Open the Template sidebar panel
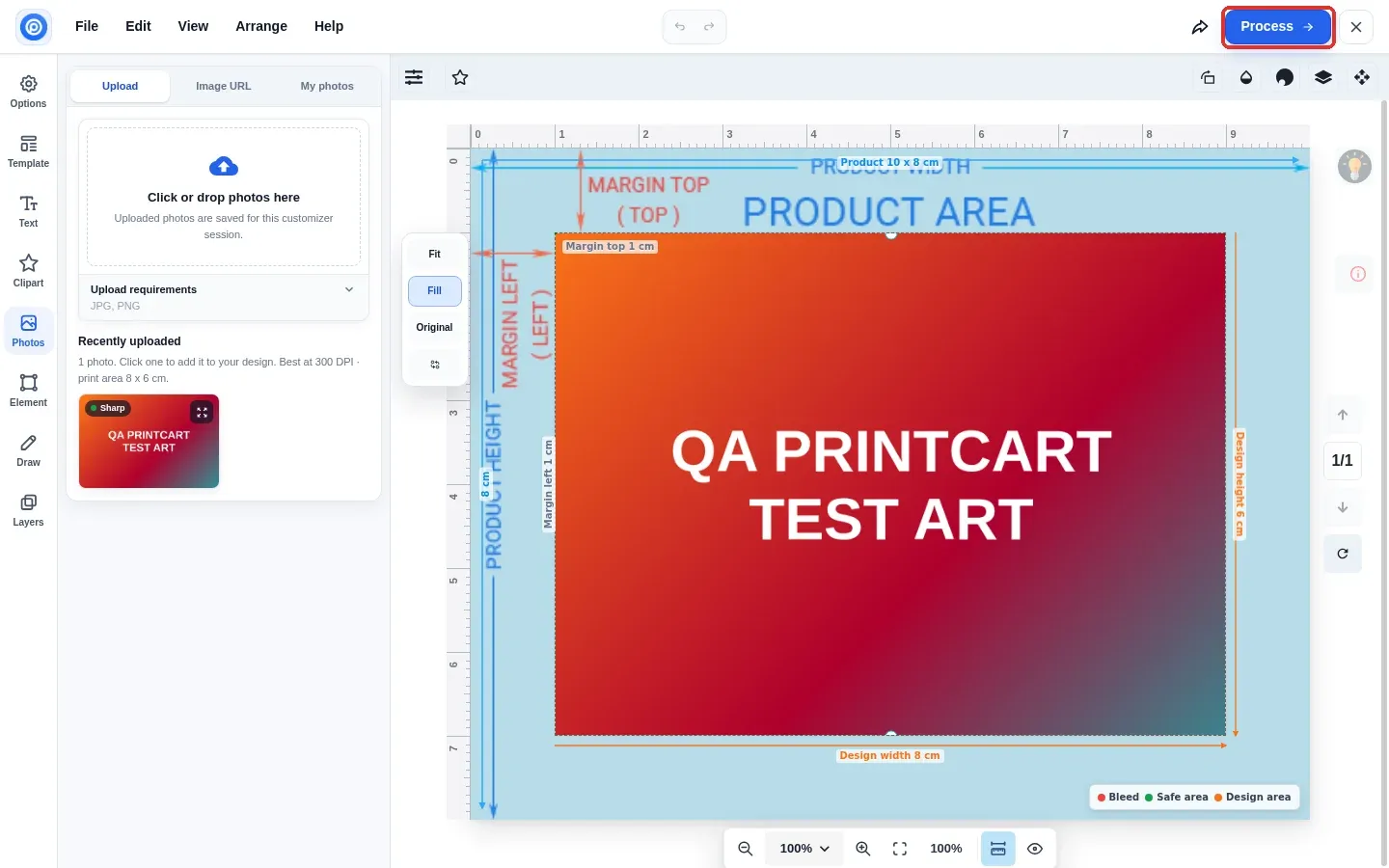The height and width of the screenshot is (868, 1389). [x=28, y=151]
